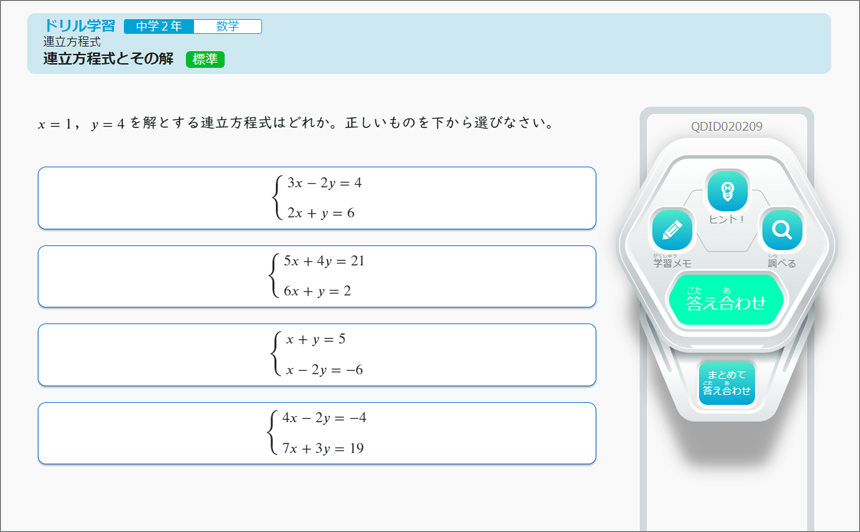
Task: Select answer with 3x − 2y = 4
Action: click(x=317, y=198)
